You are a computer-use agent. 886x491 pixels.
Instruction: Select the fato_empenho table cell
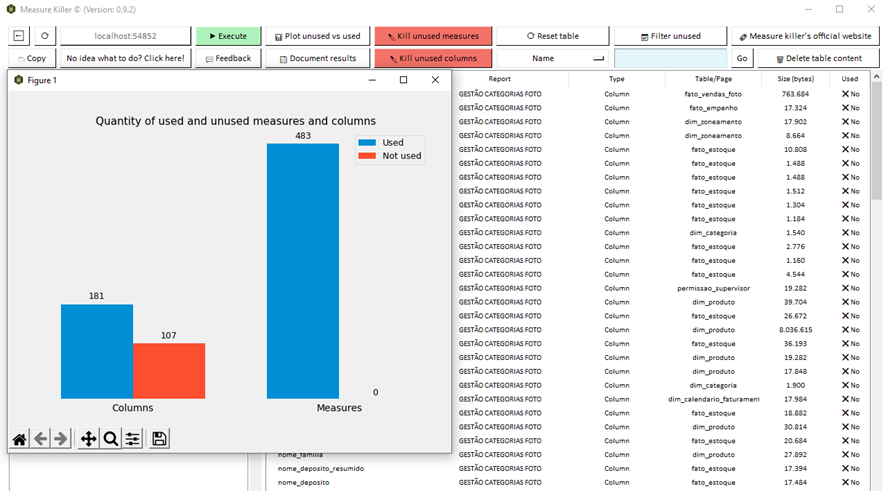tap(713, 108)
